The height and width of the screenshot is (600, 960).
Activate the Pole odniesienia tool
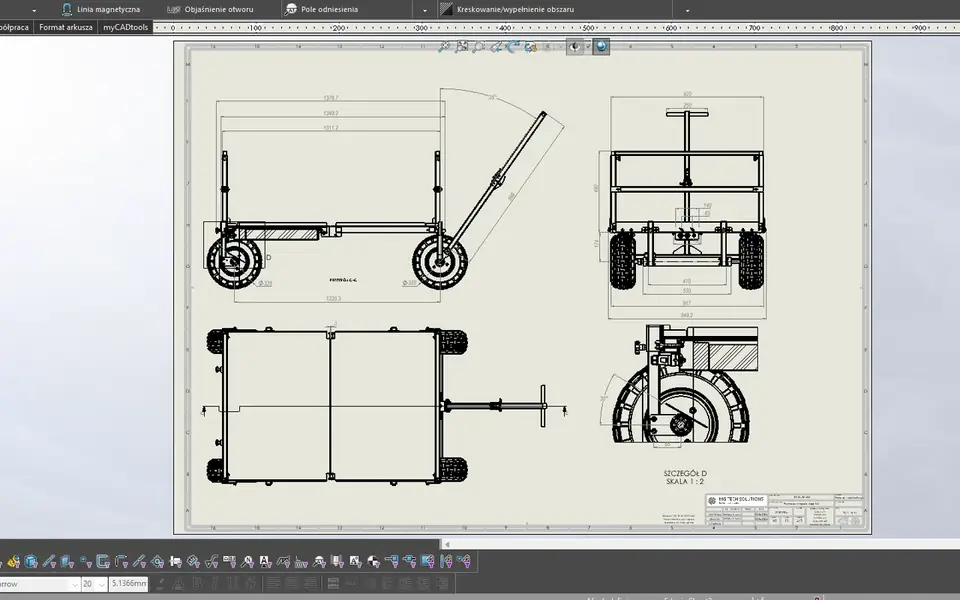(321, 9)
